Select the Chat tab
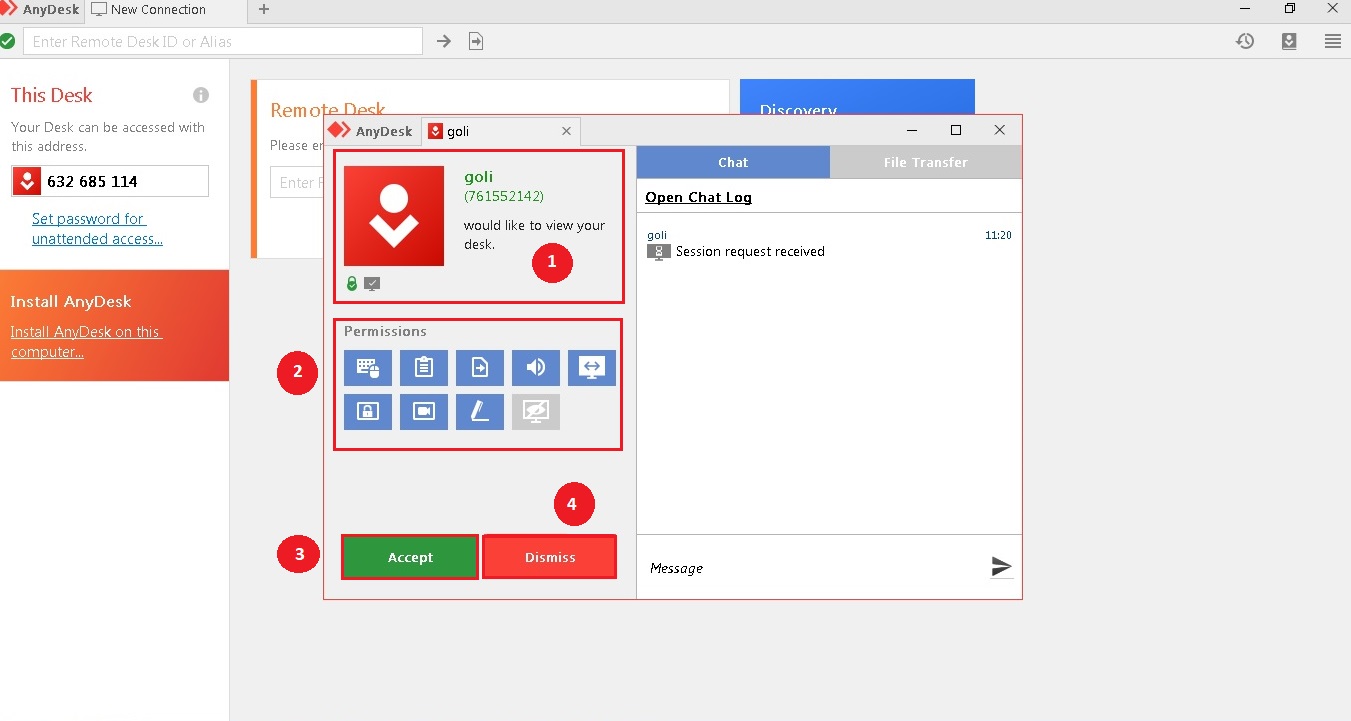 (733, 162)
